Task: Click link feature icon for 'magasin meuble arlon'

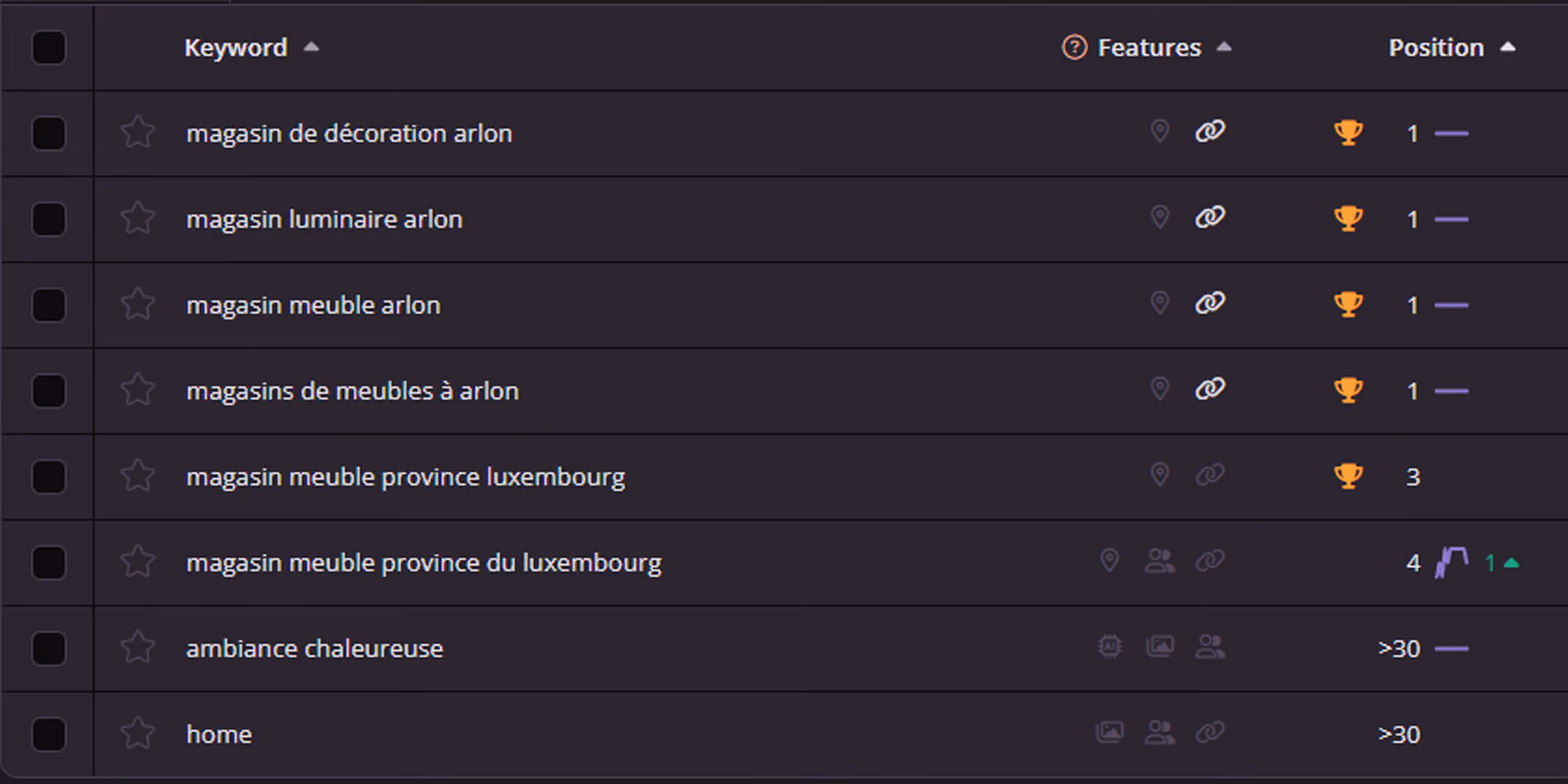Action: [x=1210, y=303]
